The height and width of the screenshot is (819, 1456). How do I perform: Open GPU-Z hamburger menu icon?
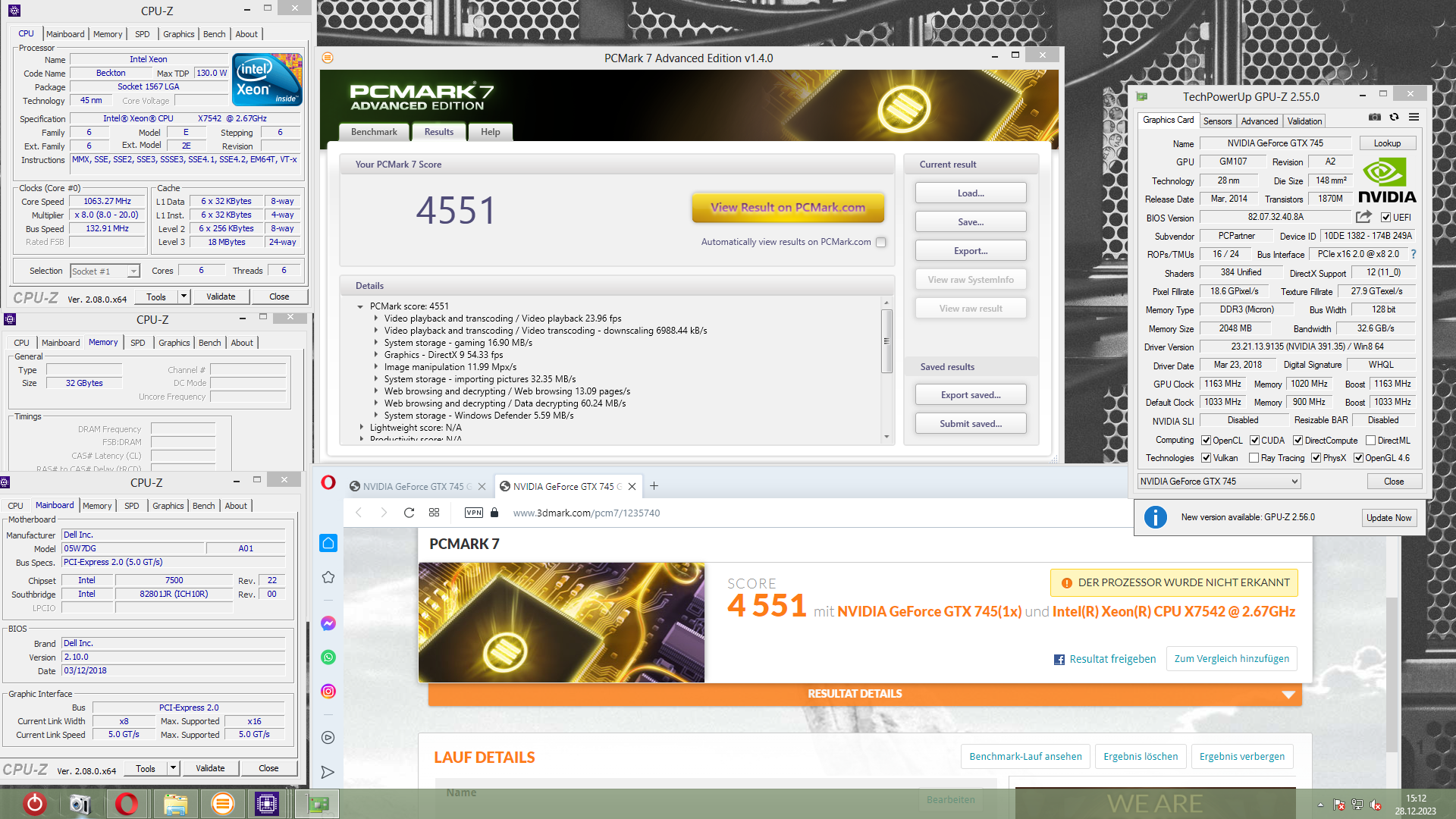[x=1414, y=118]
